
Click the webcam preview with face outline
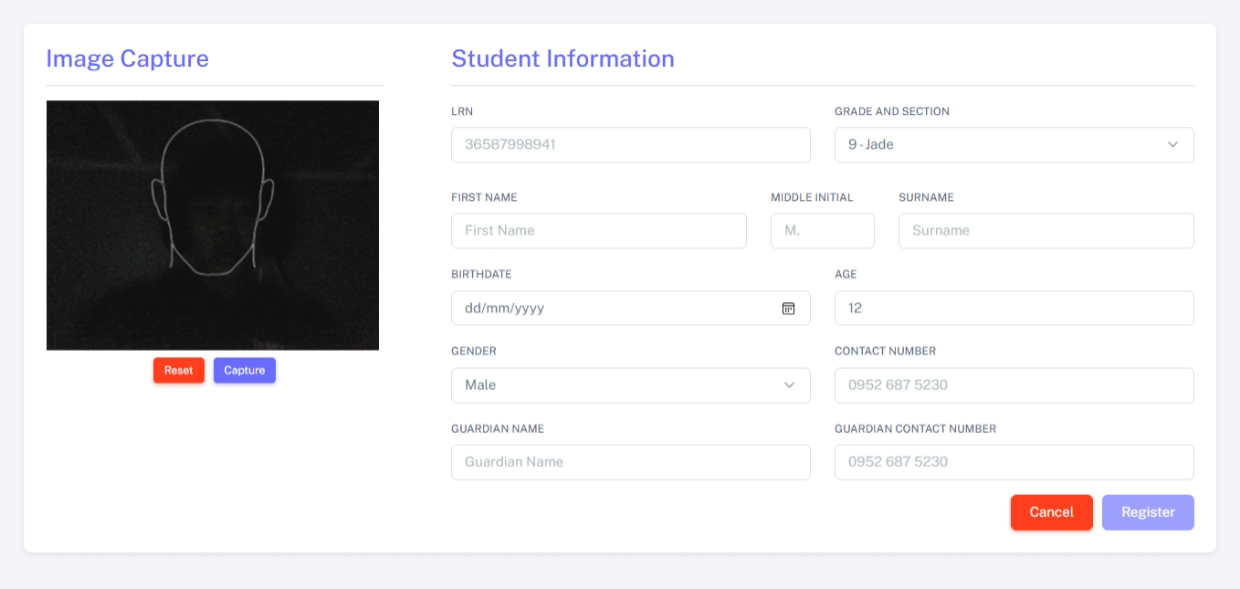pyautogui.click(x=213, y=225)
